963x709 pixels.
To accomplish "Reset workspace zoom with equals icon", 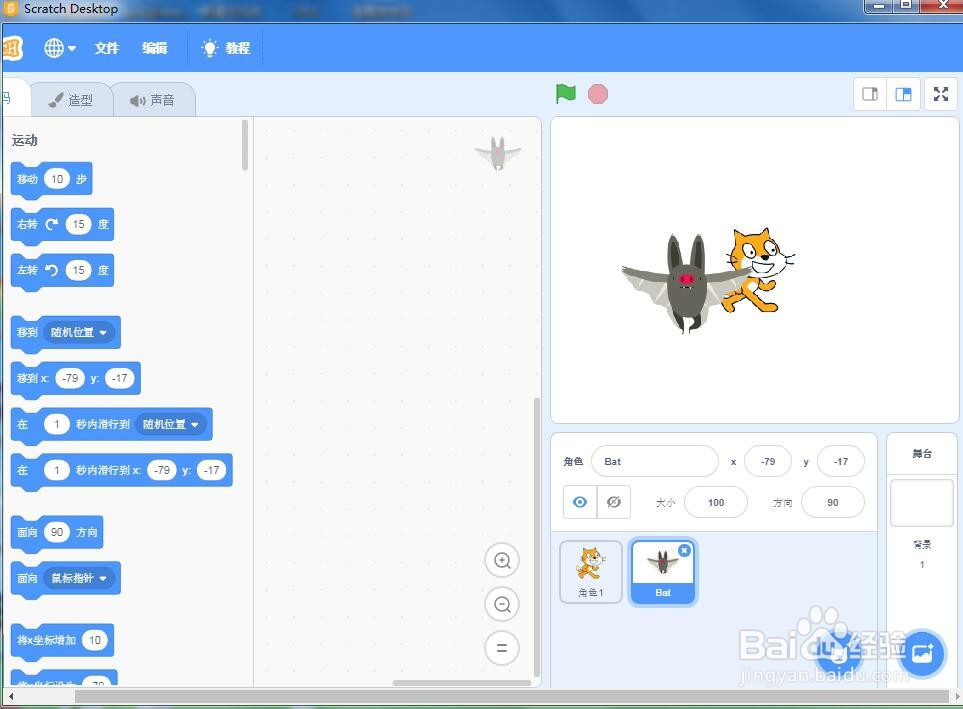I will [502, 648].
